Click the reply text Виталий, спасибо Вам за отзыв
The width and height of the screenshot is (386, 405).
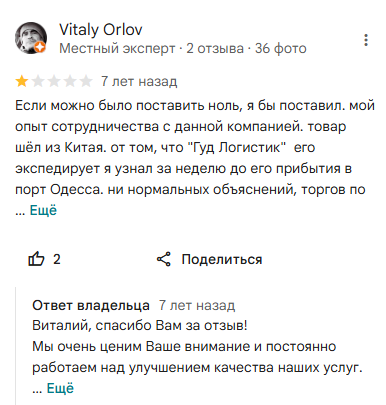(140, 325)
